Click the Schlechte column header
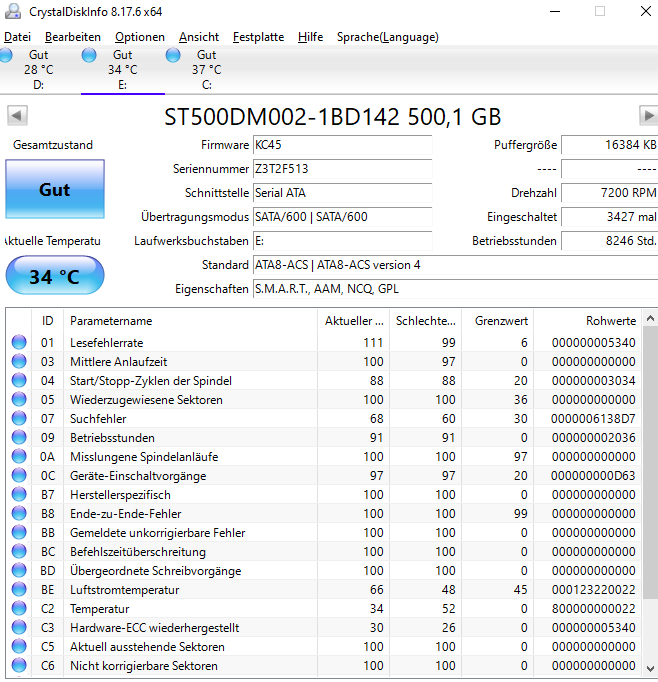Viewport: 658px width, 682px height. point(425,321)
